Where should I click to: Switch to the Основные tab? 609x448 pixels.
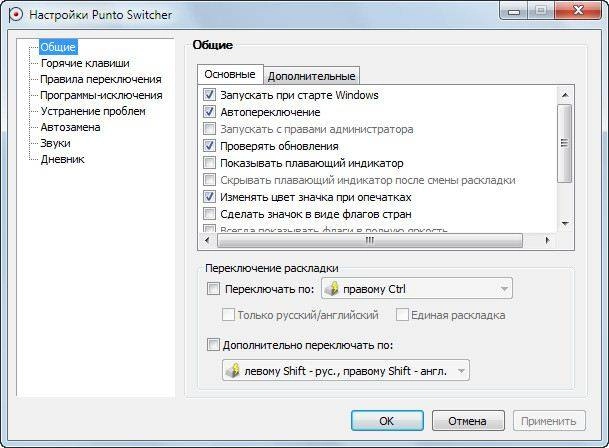click(230, 74)
